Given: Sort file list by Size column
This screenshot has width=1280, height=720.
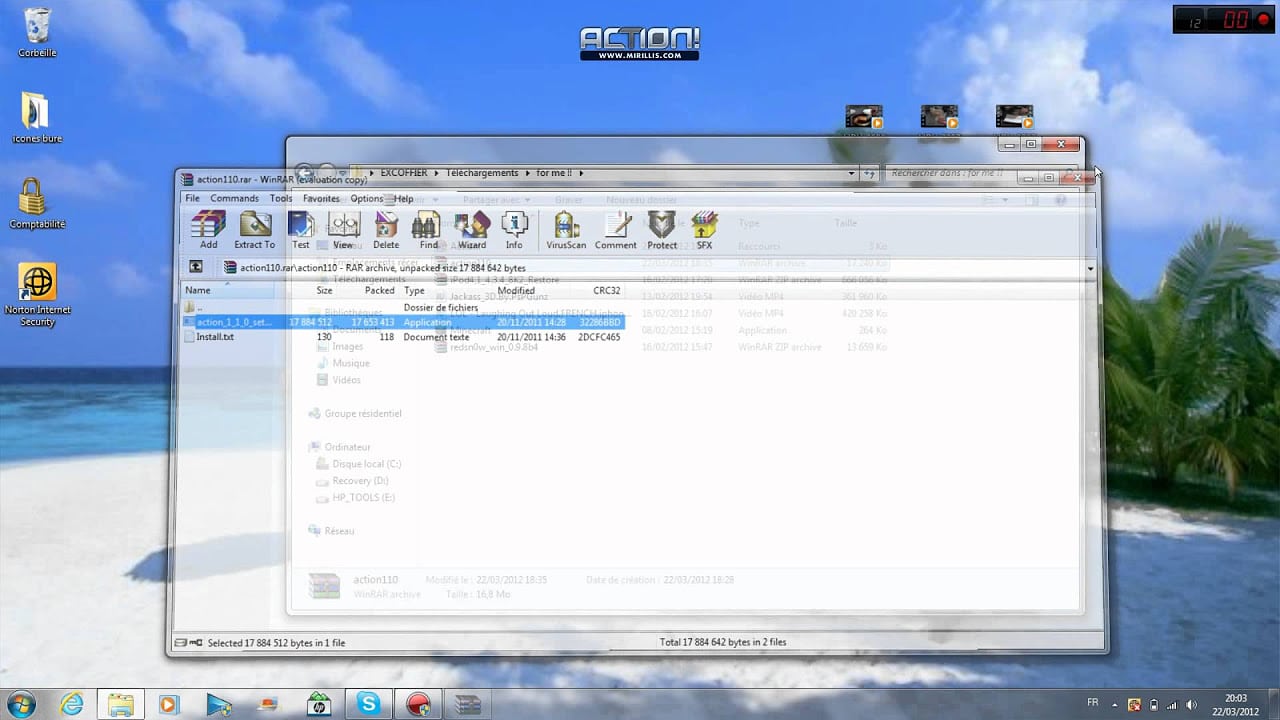Looking at the screenshot, I should 324,290.
